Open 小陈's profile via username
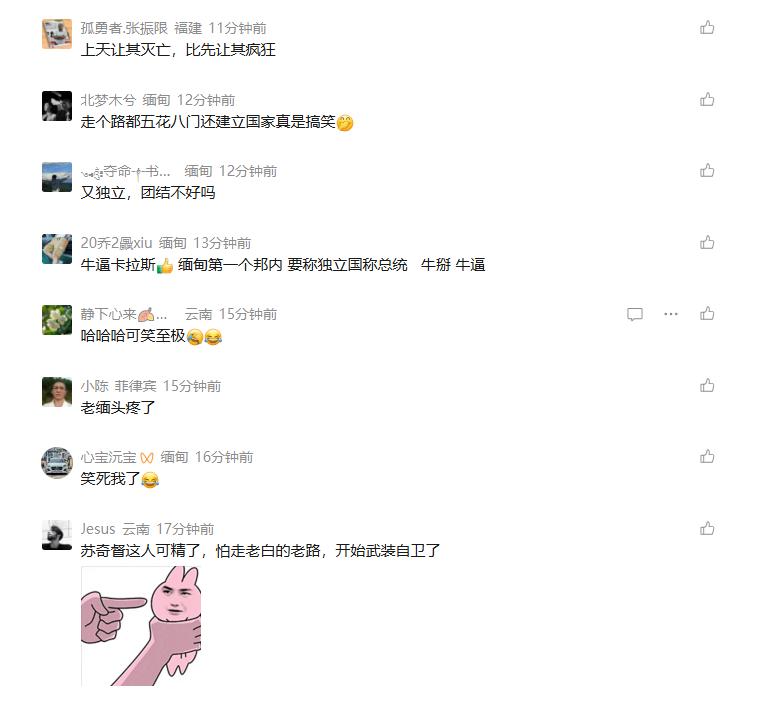This screenshot has width=766, height=711. [x=95, y=386]
